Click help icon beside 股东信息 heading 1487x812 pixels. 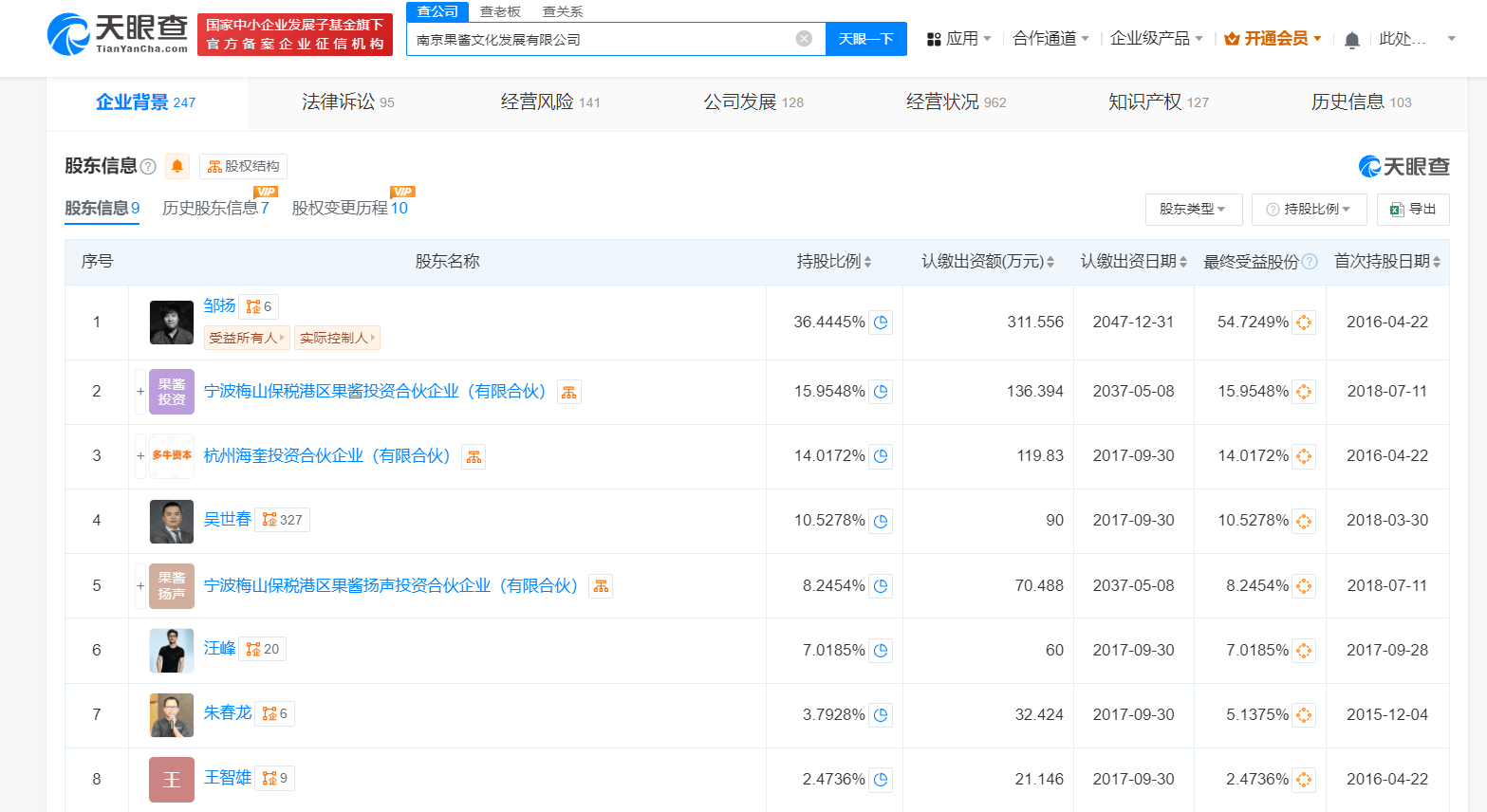[148, 167]
